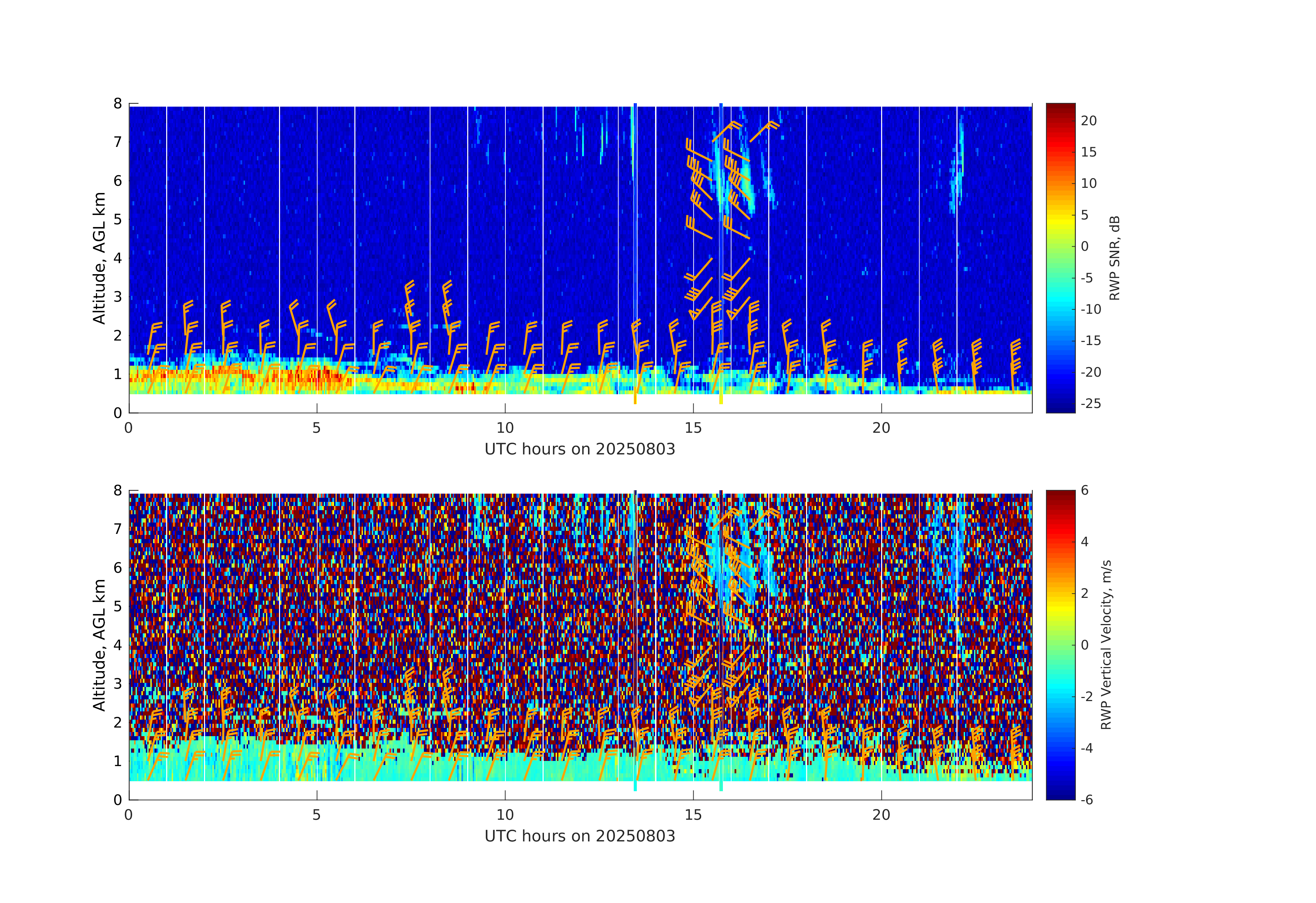This screenshot has width=1316, height=903.
Task: Click the 4 km tick label on the bottom y-axis
Action: (118, 645)
